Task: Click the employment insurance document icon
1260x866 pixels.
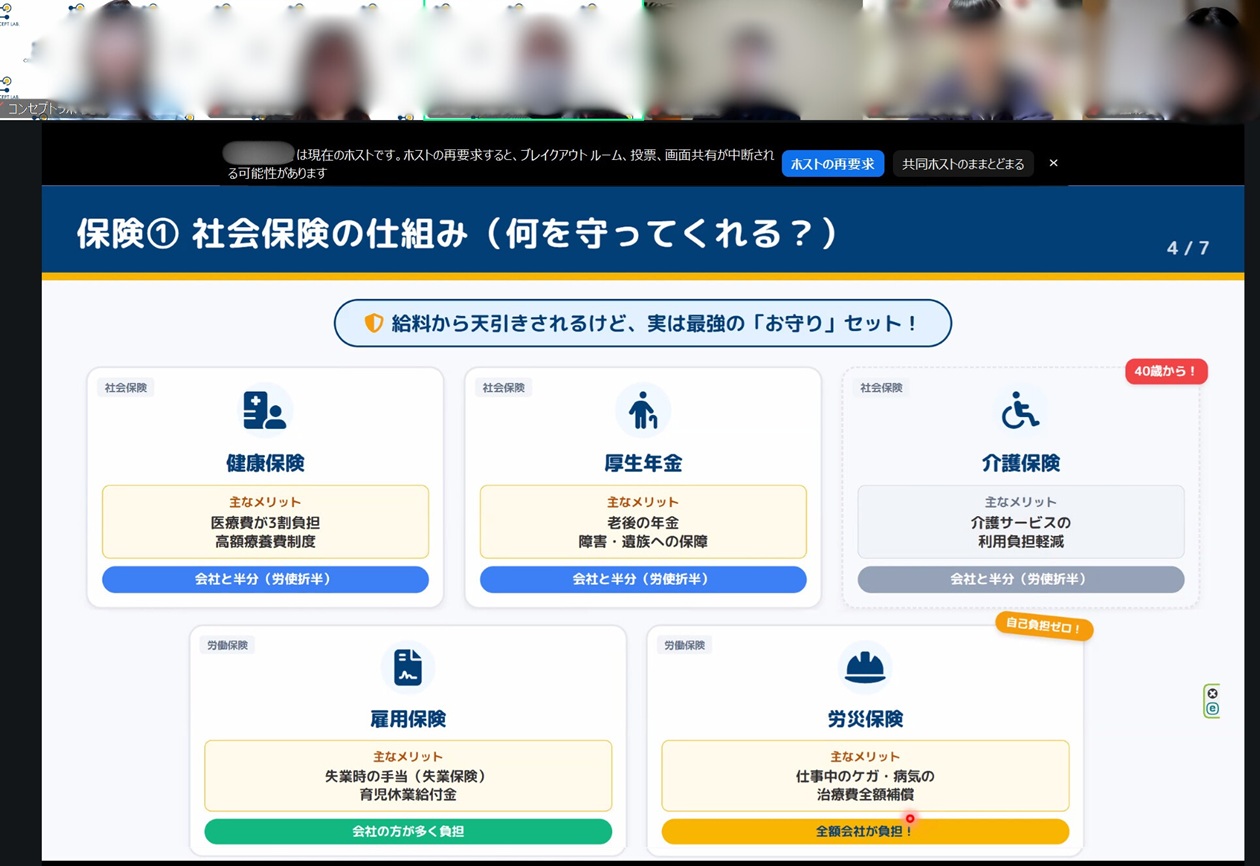Action: click(408, 667)
